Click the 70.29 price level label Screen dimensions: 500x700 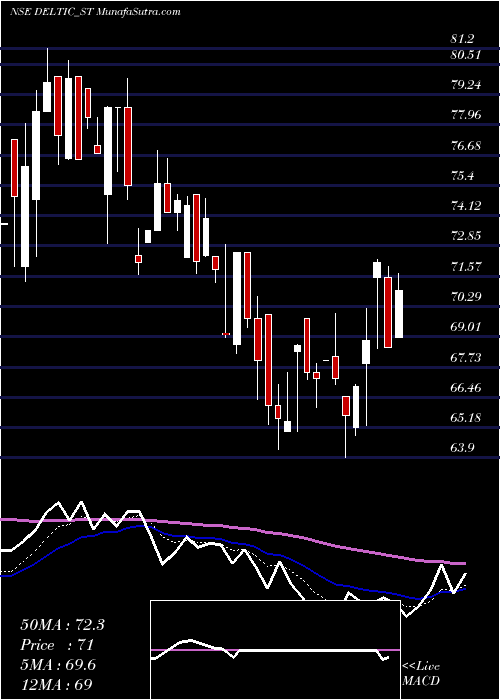(x=466, y=296)
